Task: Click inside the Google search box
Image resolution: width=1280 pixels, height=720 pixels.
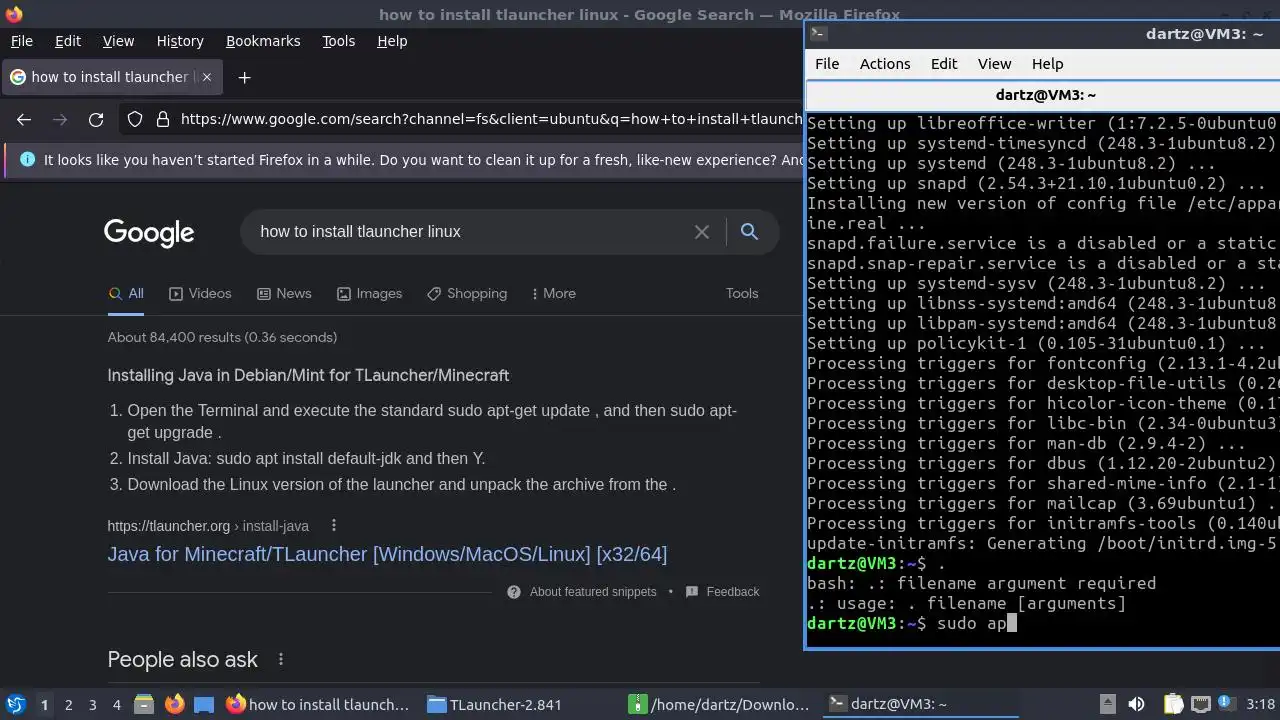Action: click(x=470, y=232)
